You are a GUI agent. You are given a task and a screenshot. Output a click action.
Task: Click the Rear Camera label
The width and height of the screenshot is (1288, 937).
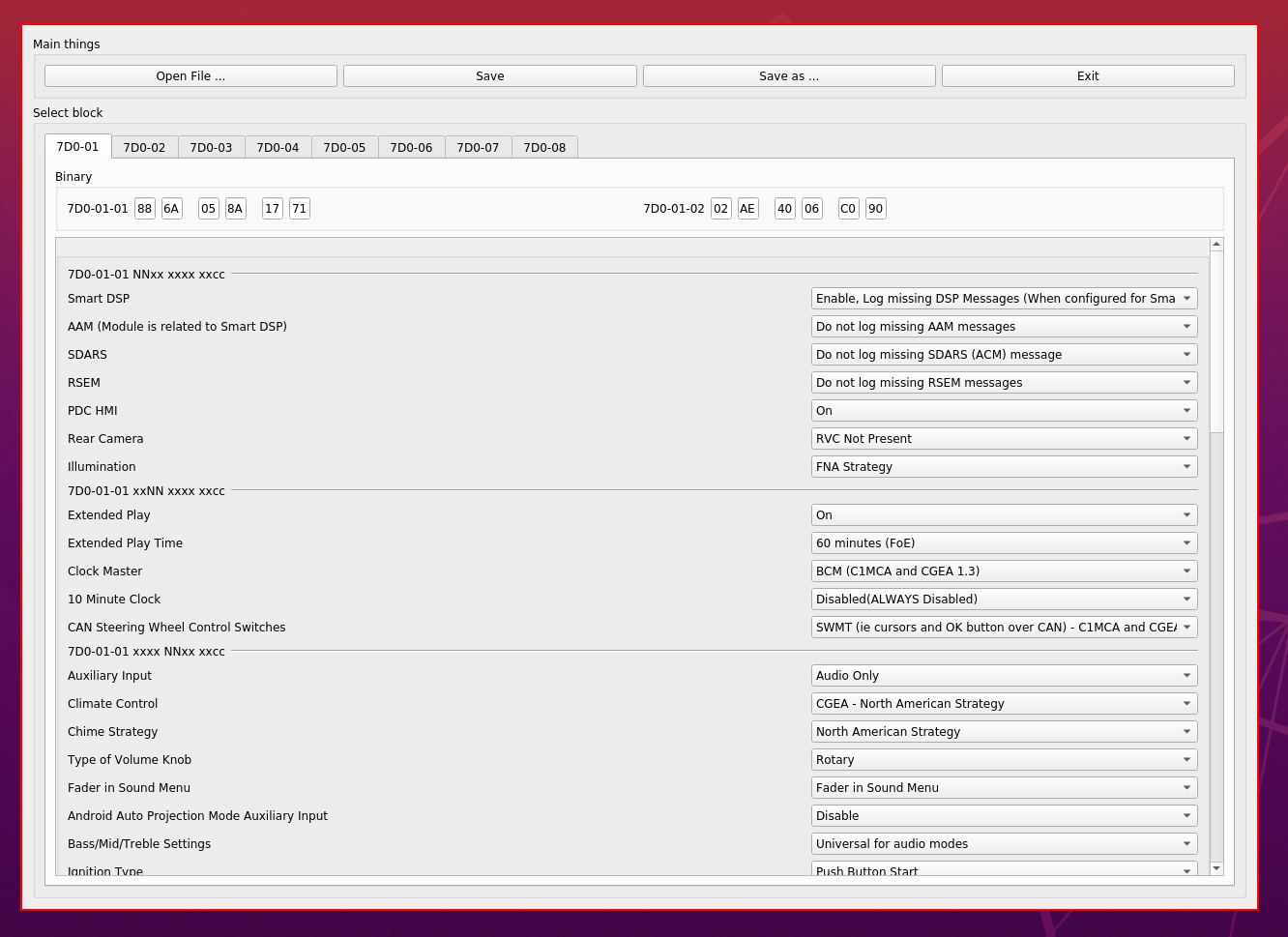pos(105,439)
